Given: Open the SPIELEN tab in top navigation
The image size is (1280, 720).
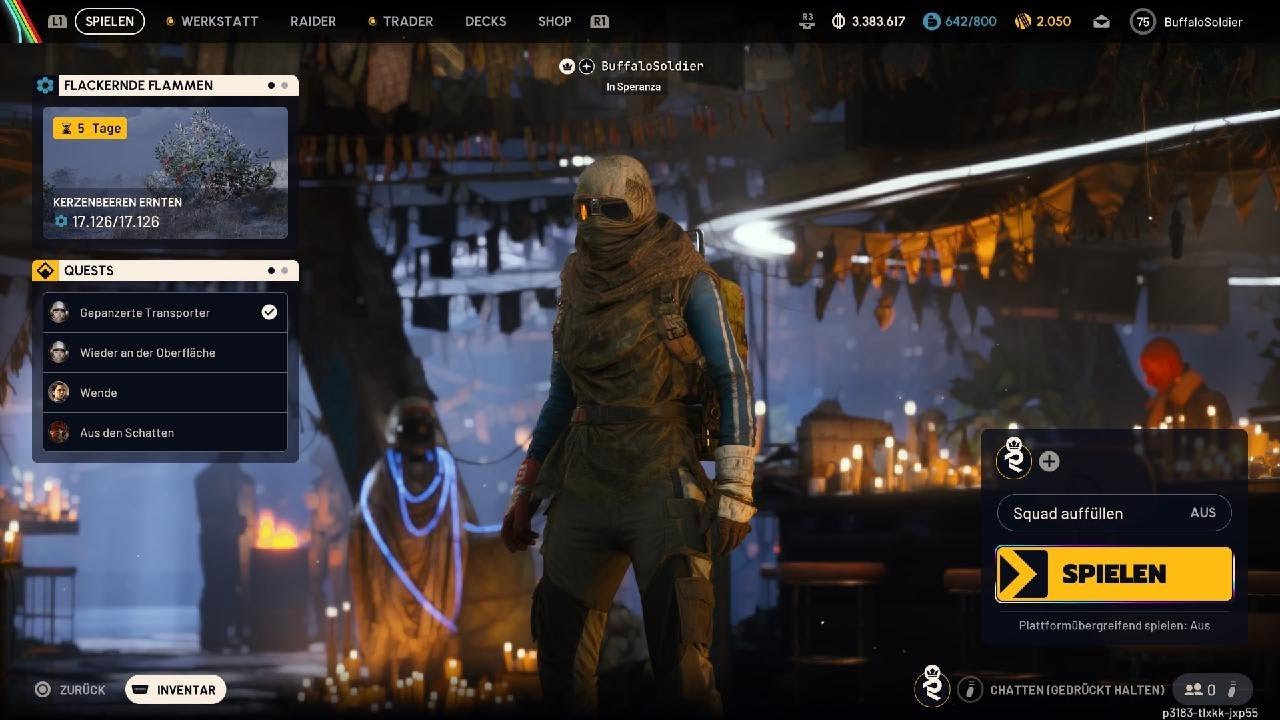Looking at the screenshot, I should 109,21.
